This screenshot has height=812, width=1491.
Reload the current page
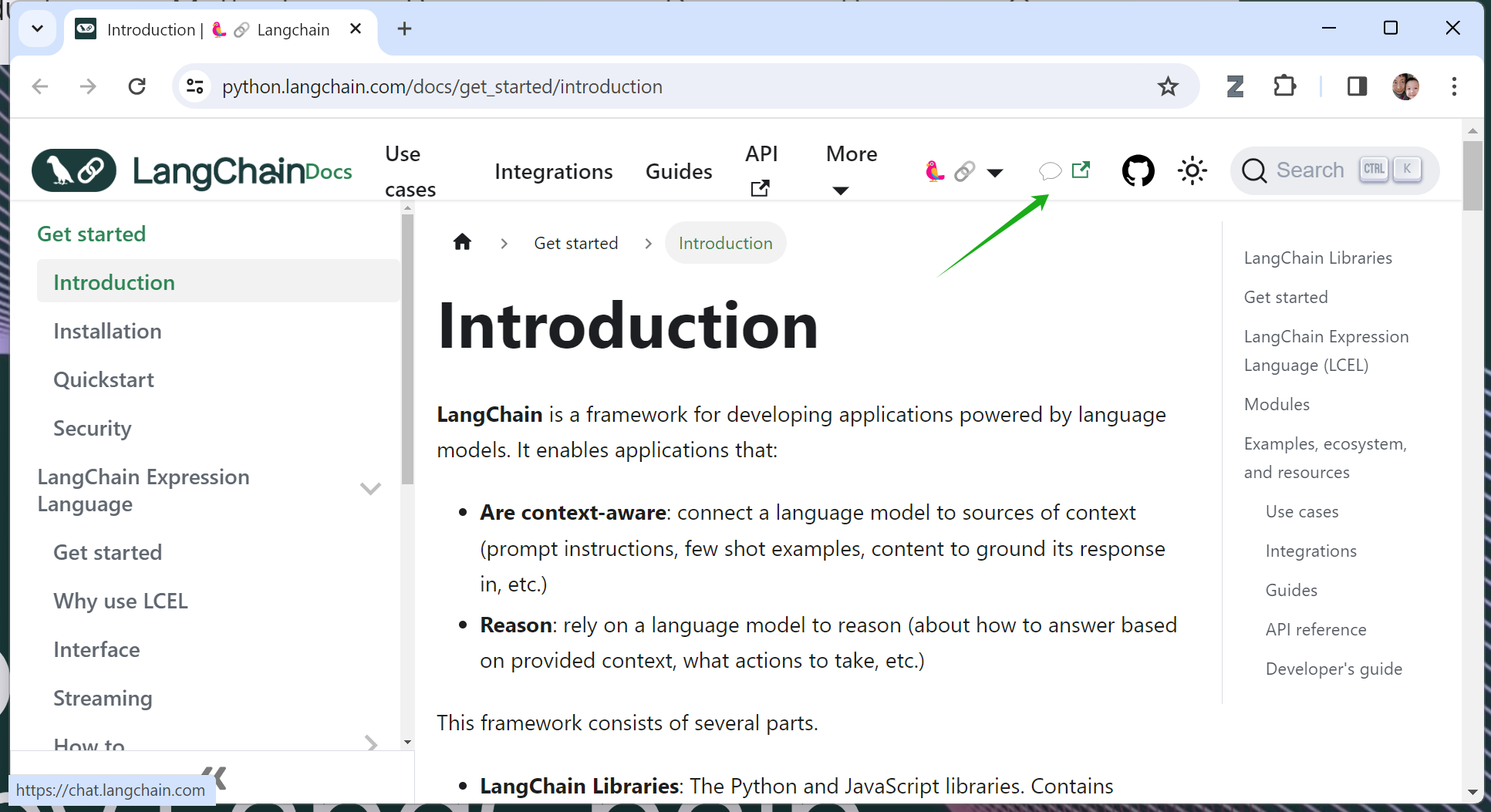click(137, 86)
